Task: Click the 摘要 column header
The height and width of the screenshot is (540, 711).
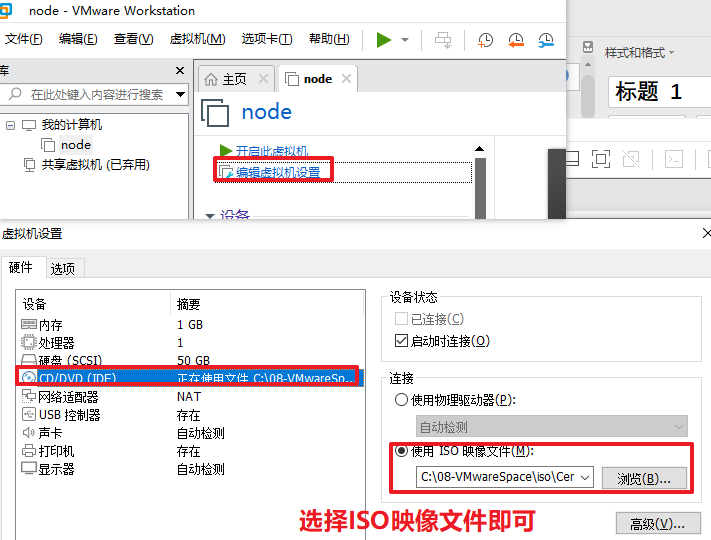Action: (268, 304)
